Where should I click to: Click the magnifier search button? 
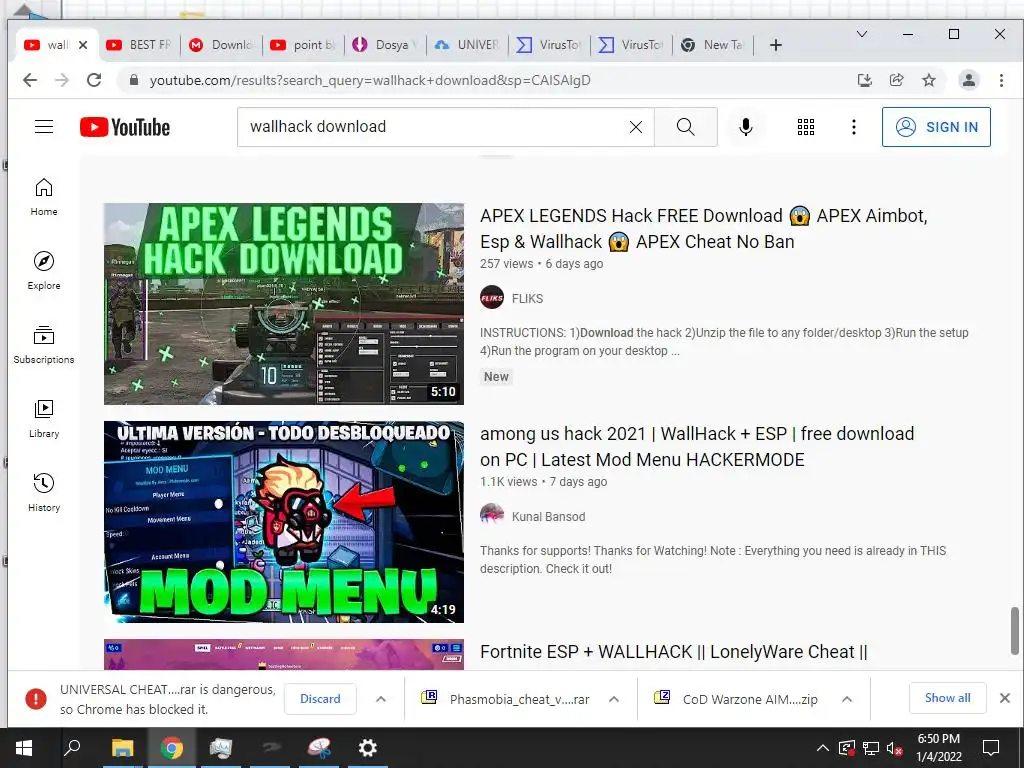[685, 127]
